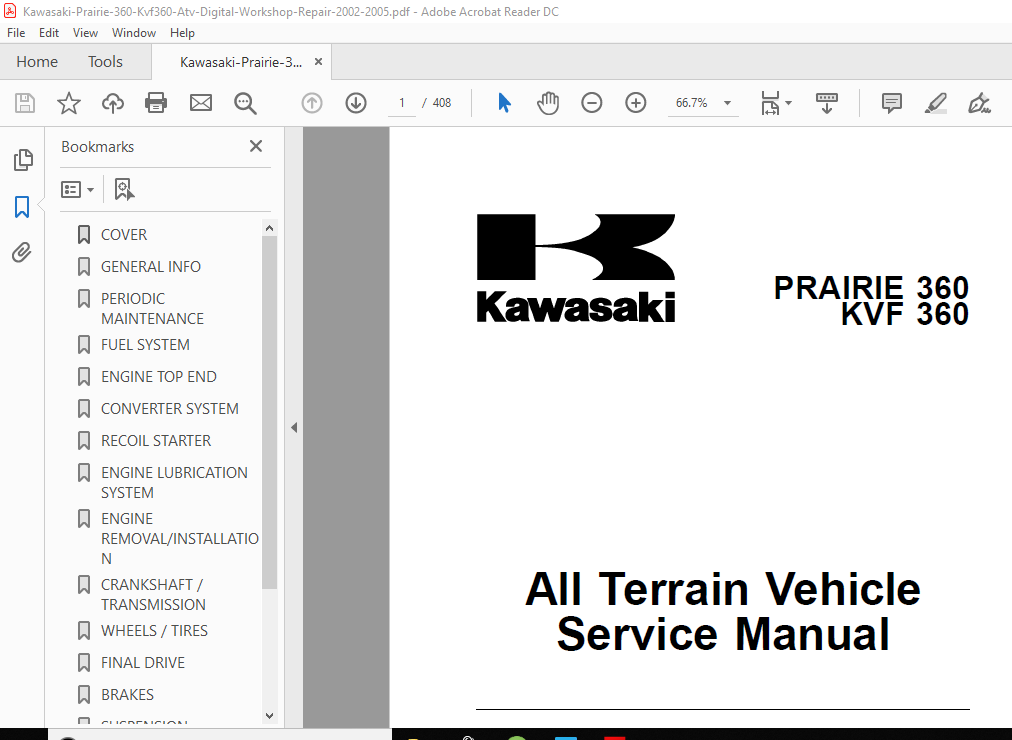Screen dimensions: 1012x740
Task: Activate the Hand pan tool
Action: tap(548, 103)
